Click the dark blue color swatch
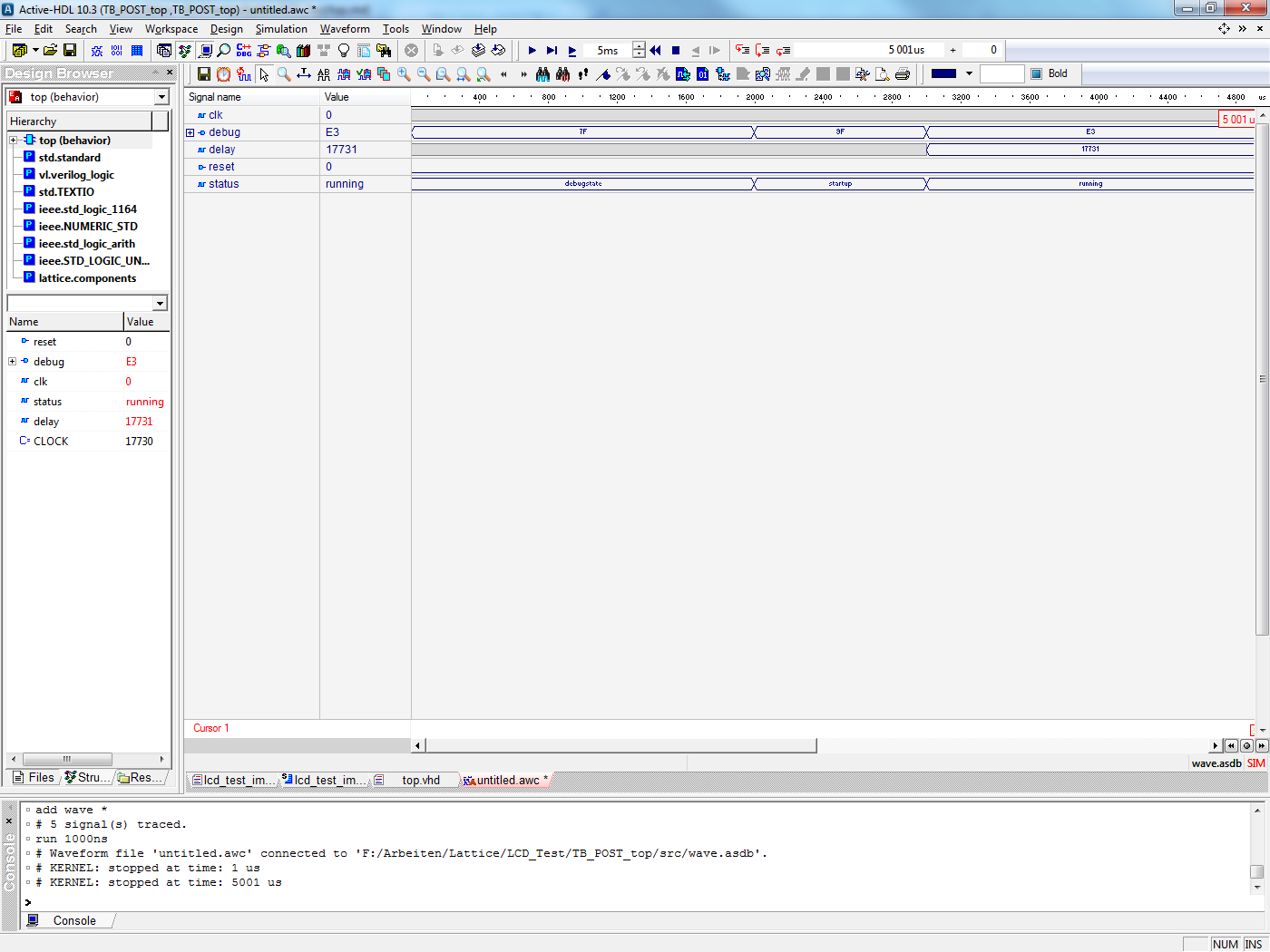Screen dimensions: 1270x952 coord(944,74)
